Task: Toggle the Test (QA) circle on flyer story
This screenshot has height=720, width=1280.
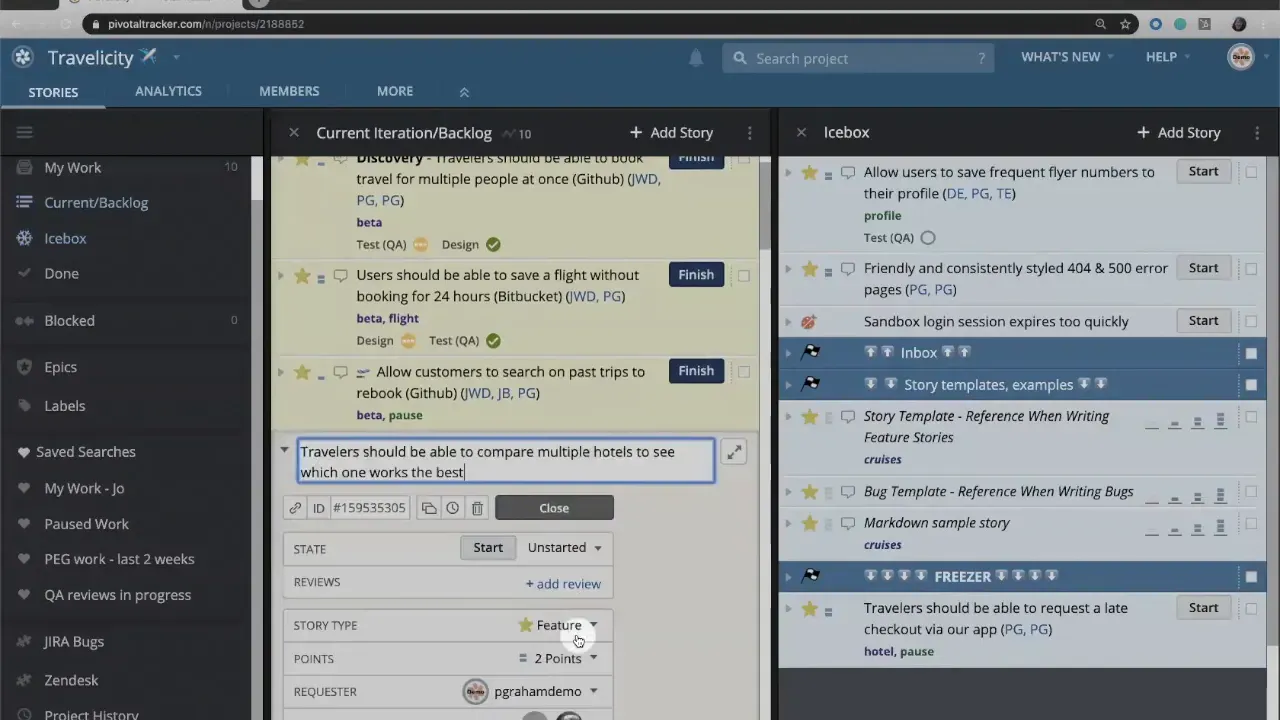Action: 927,237
